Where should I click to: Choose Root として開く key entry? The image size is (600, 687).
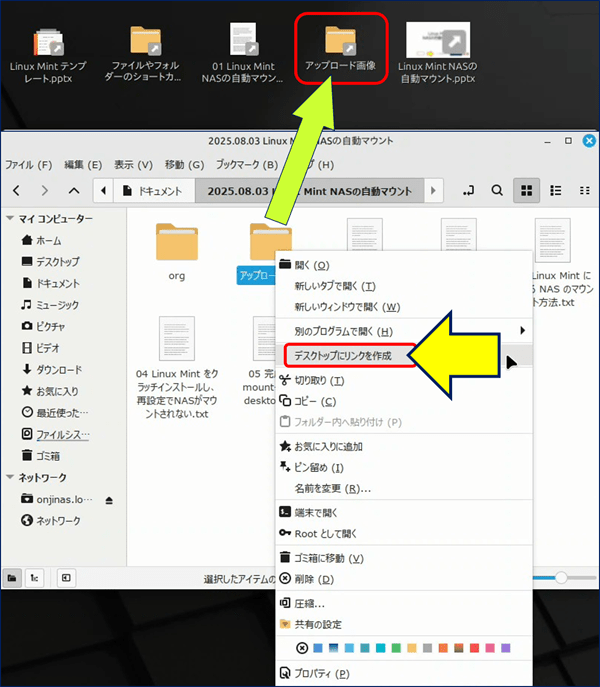(x=403, y=534)
